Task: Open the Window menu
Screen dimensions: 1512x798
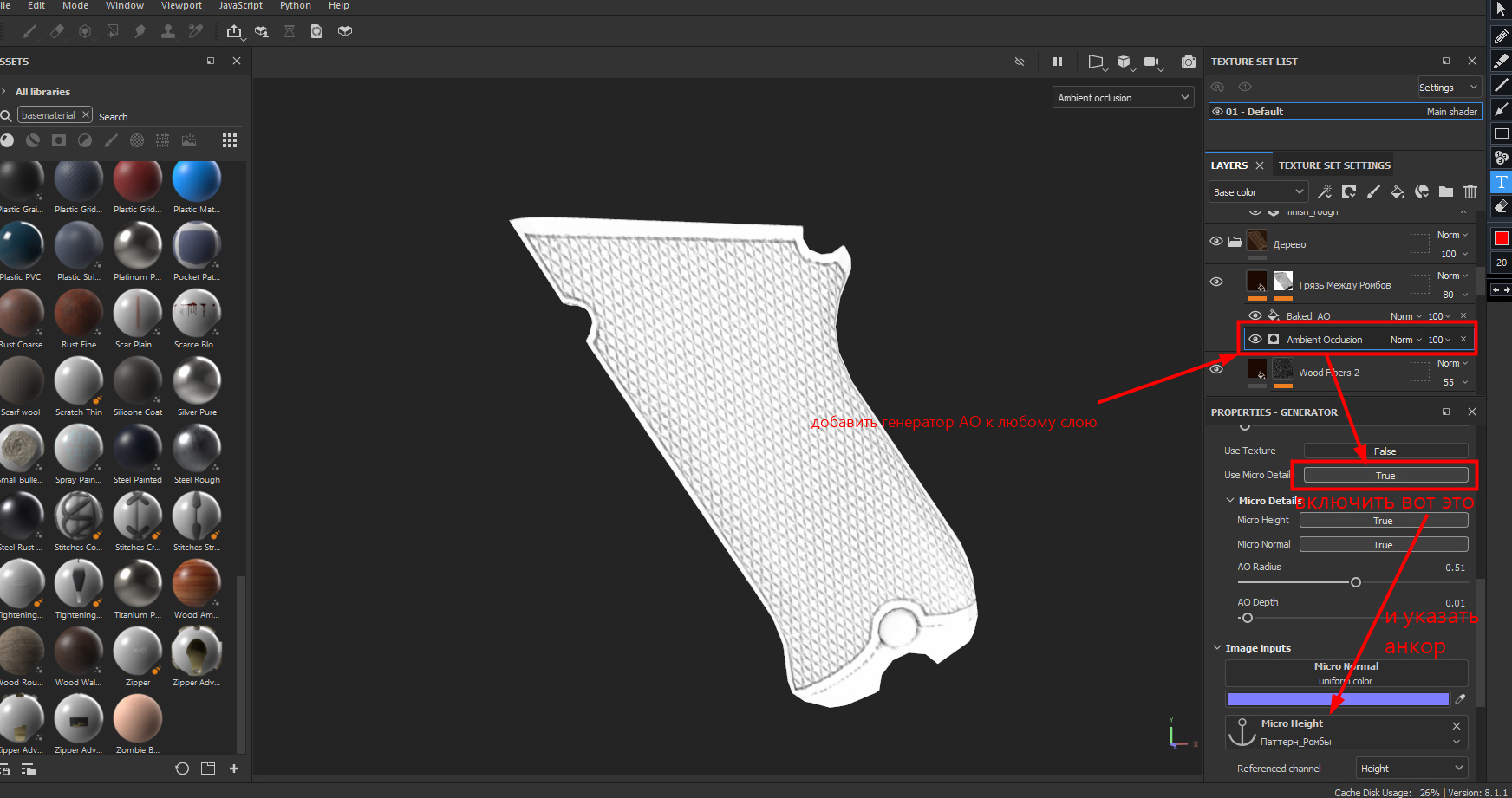Action: click(125, 5)
